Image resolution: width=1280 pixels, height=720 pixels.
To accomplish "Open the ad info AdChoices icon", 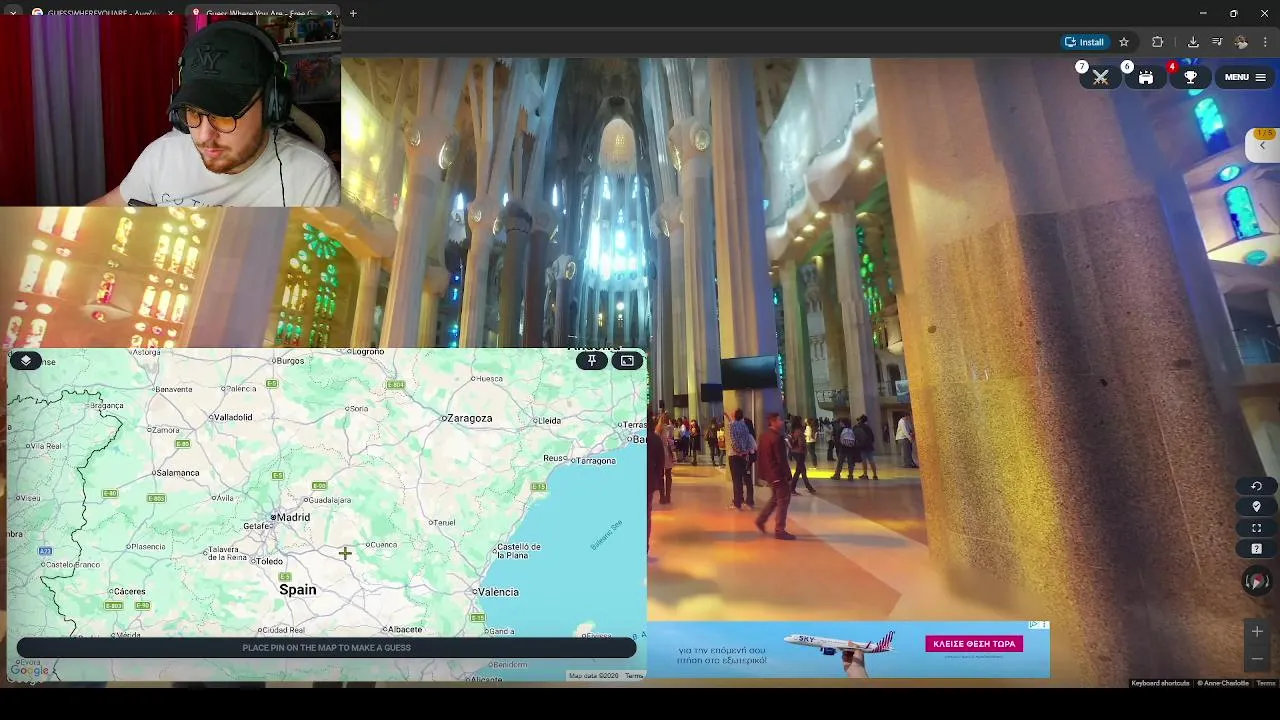I will (1035, 625).
